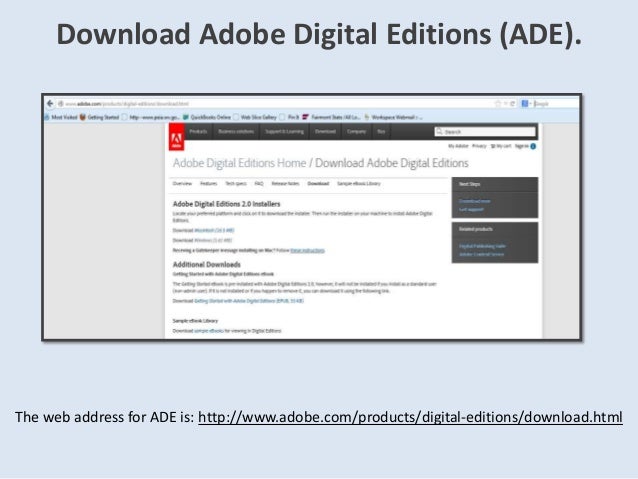This screenshot has height=479, width=638.
Task: Switch to the FAQ tab
Action: (x=259, y=184)
